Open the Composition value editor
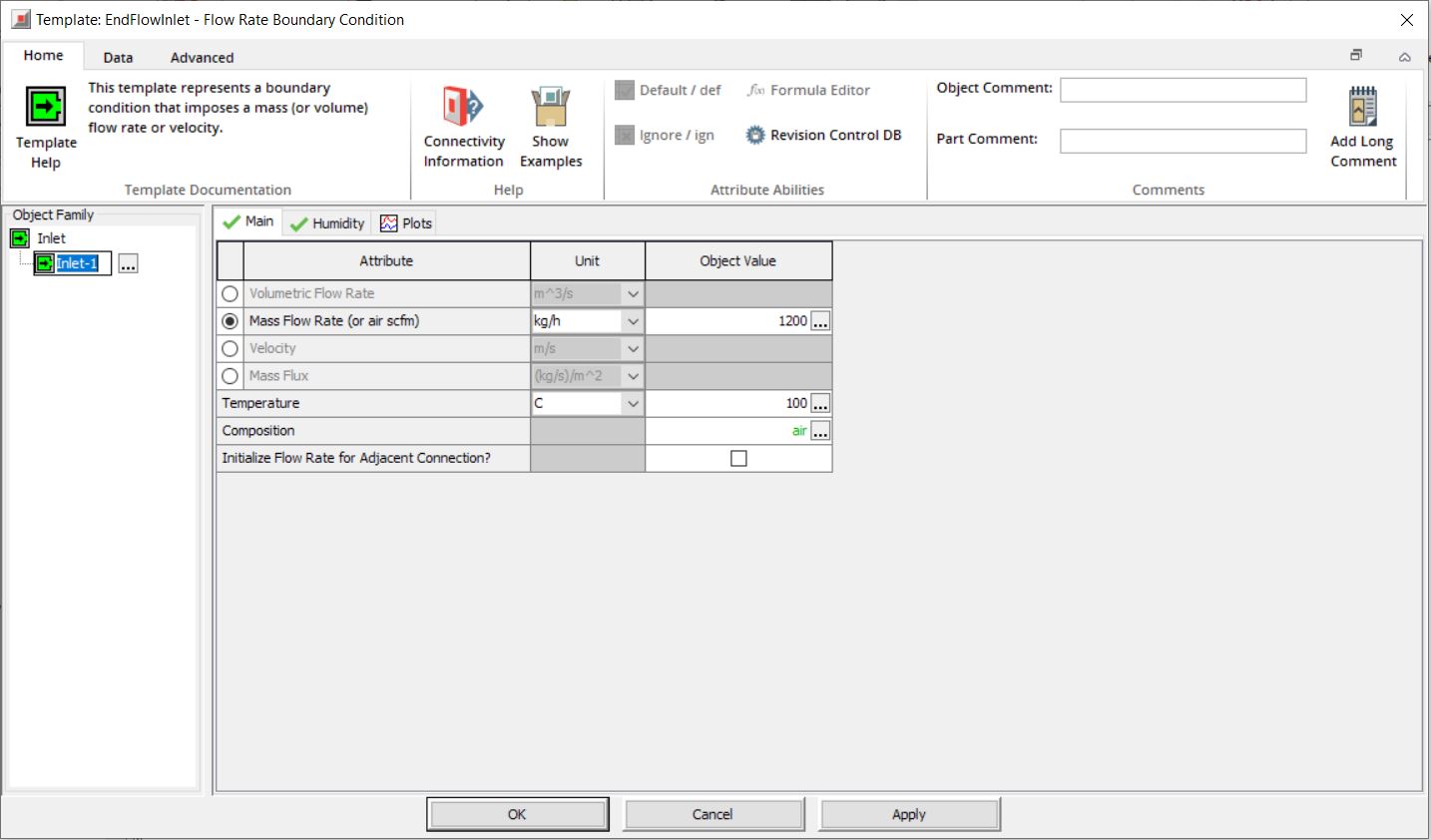The image size is (1431, 840). coord(820,431)
